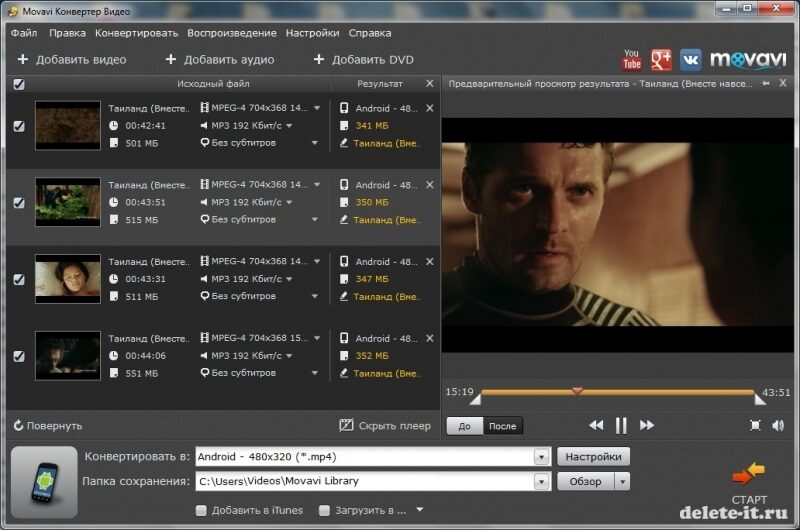
Task: Toggle the select-all checkbox in list header
Action: [x=19, y=85]
